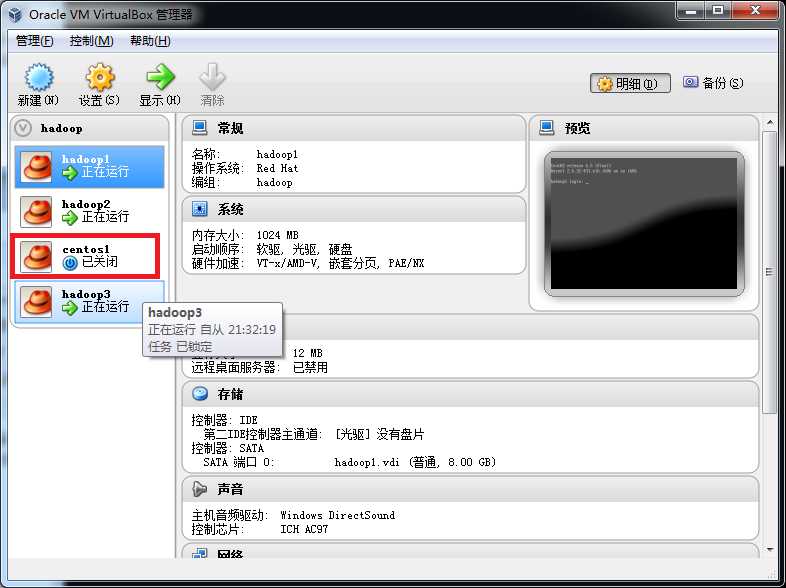Click the VirtualBox title bar cube icon
Viewport: 786px width, 588px height.
[x=16, y=15]
